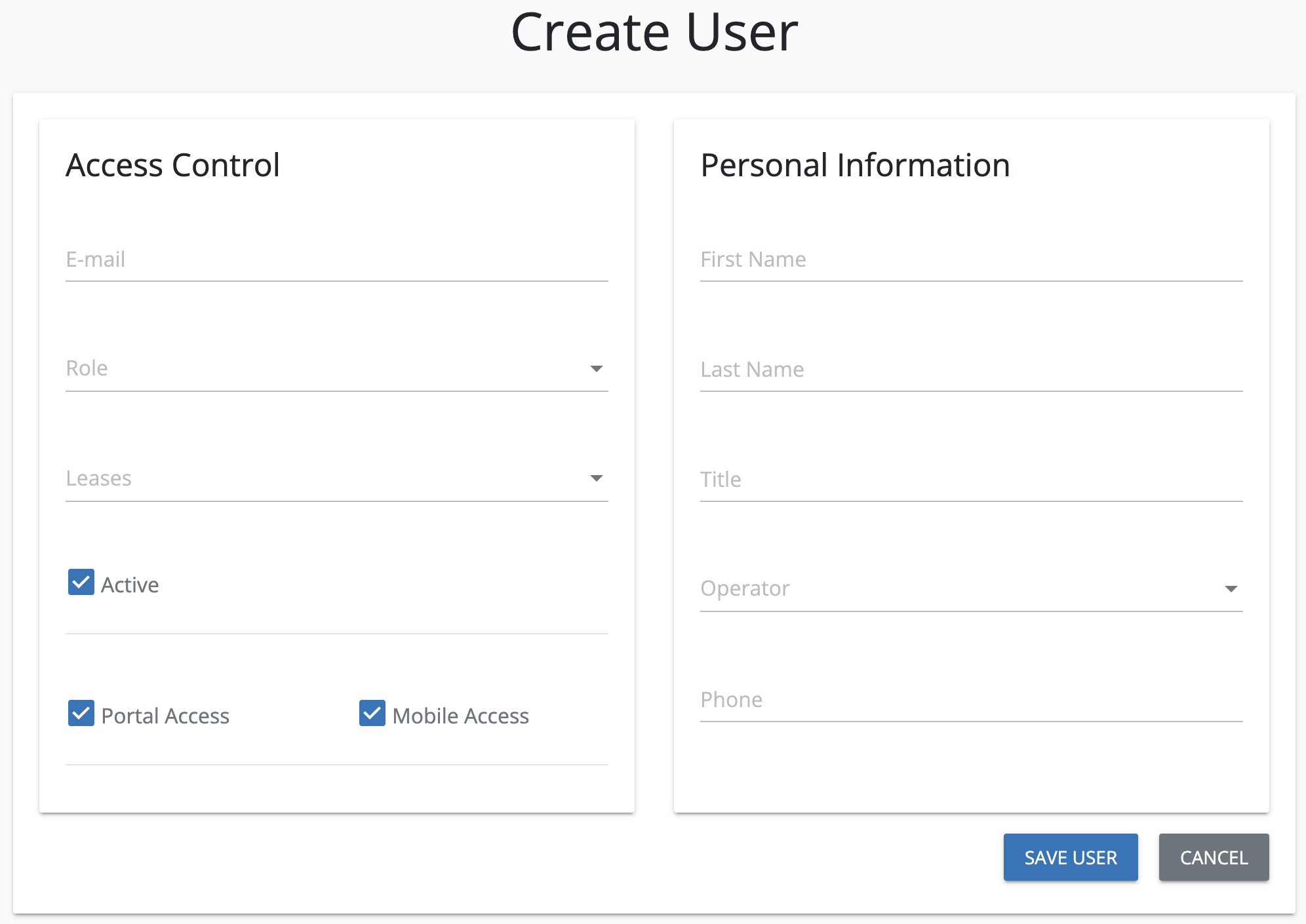Click the Access Control section header

point(172,165)
